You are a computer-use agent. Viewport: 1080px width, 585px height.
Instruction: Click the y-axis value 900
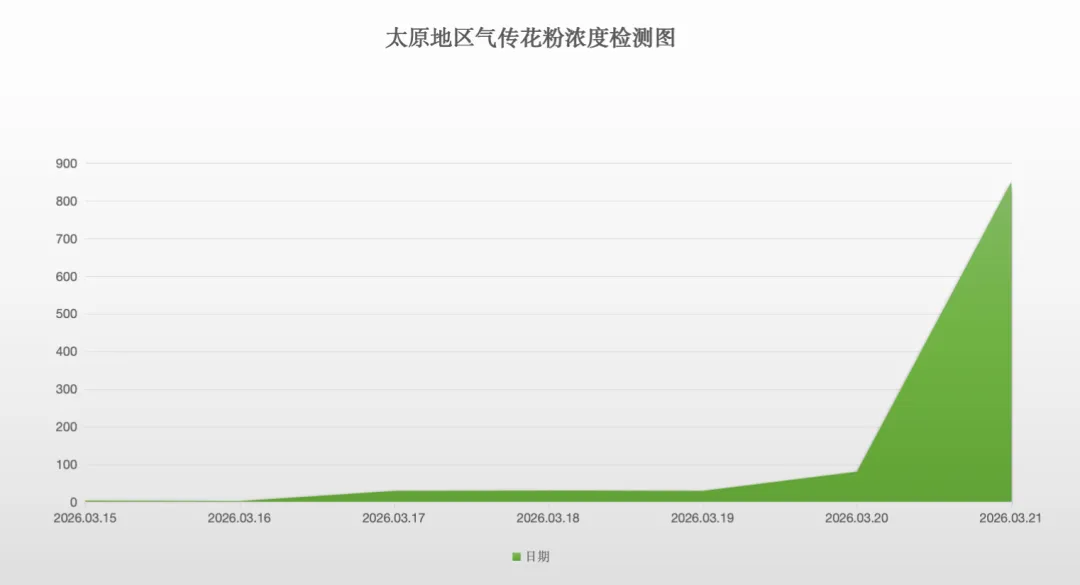pos(66,164)
